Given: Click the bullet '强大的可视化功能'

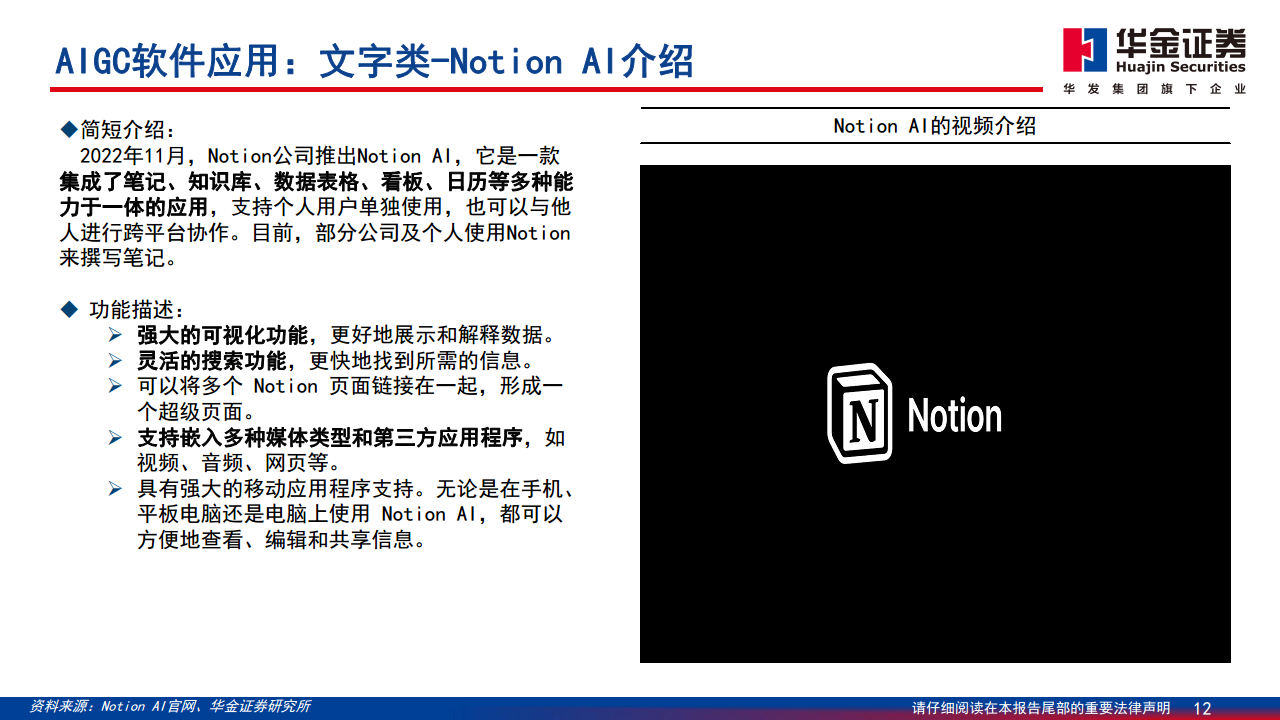Looking at the screenshot, I should (x=223, y=335).
